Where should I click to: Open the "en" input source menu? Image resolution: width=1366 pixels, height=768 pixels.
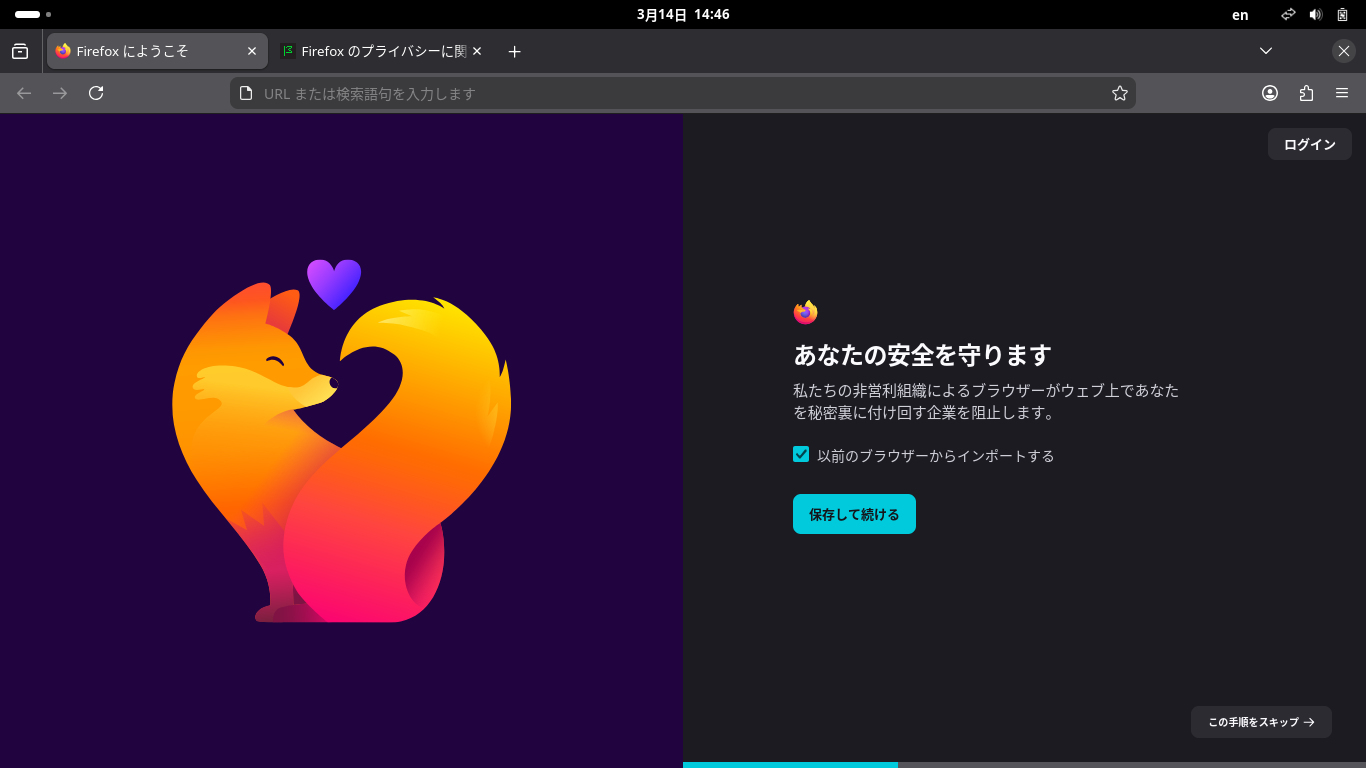point(1240,15)
